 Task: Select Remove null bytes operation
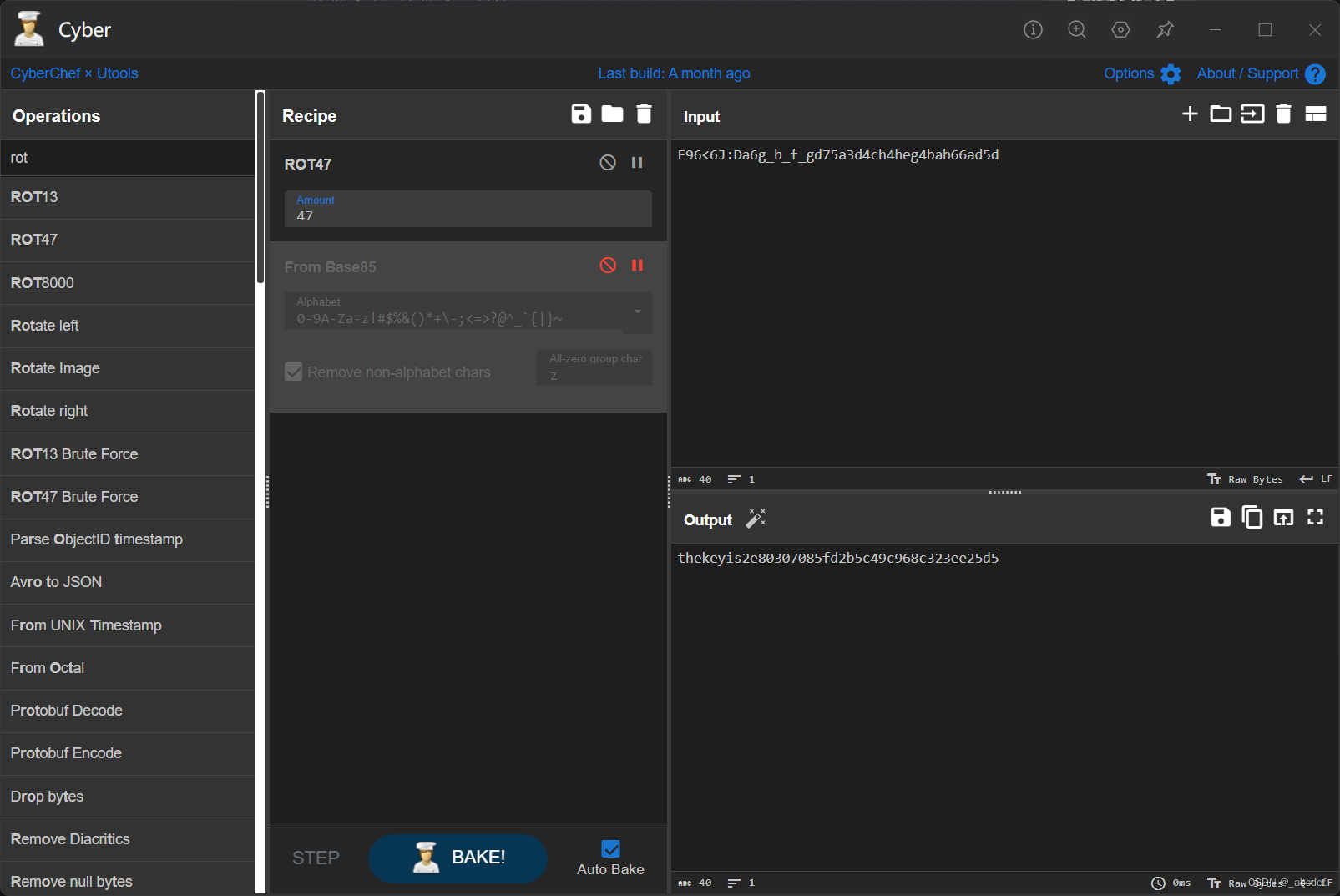tap(127, 879)
